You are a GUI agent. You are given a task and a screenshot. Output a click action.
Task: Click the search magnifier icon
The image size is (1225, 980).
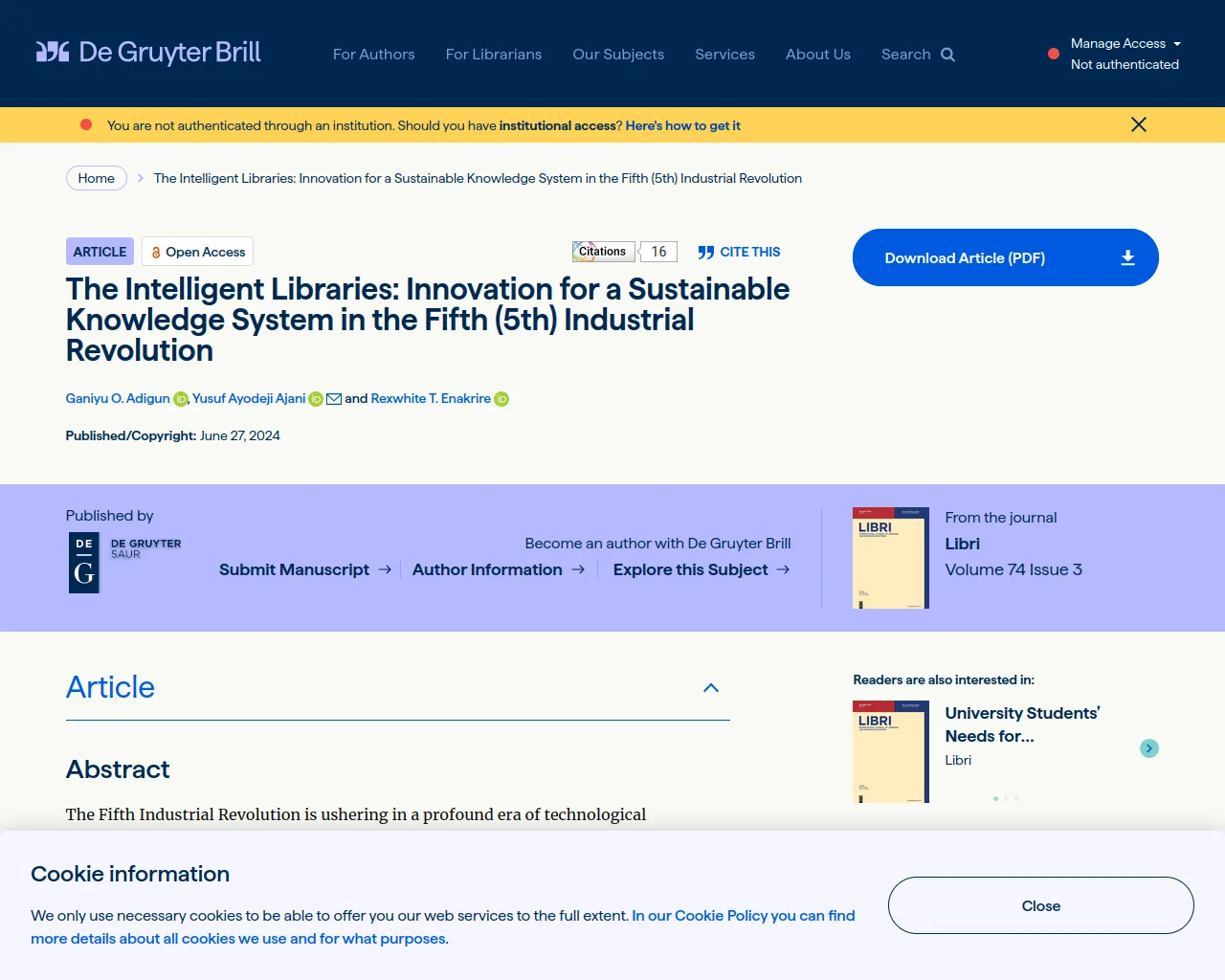pos(947,55)
